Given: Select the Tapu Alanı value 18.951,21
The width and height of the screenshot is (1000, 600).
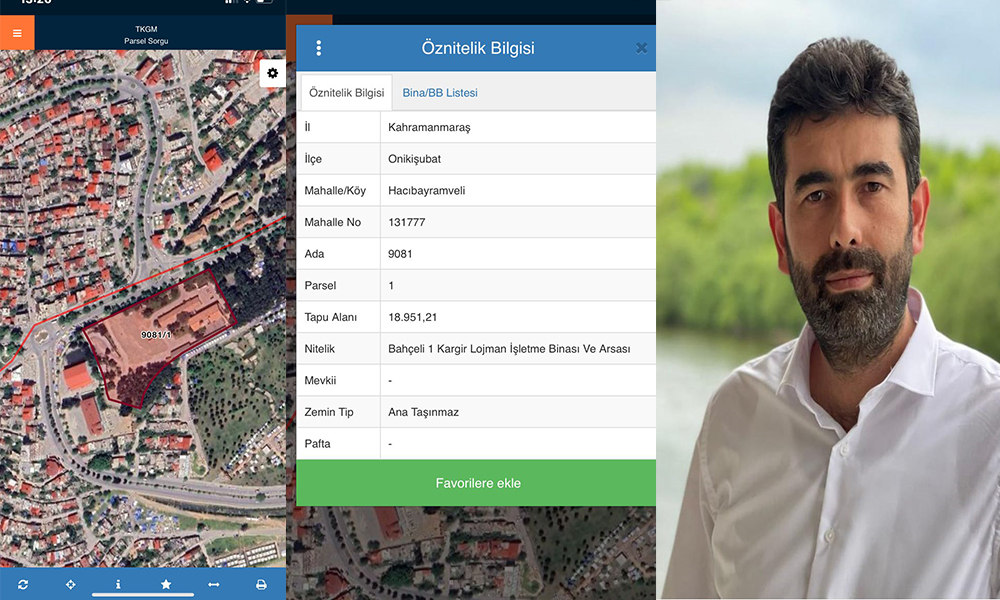Looking at the screenshot, I should [412, 317].
